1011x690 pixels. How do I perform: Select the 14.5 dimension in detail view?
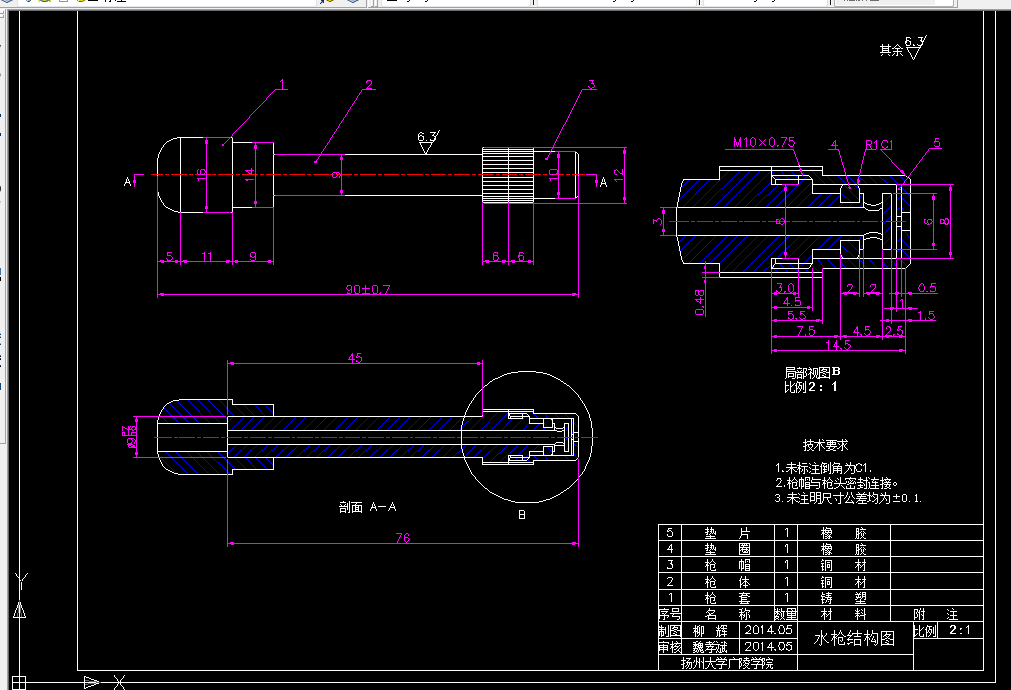838,345
